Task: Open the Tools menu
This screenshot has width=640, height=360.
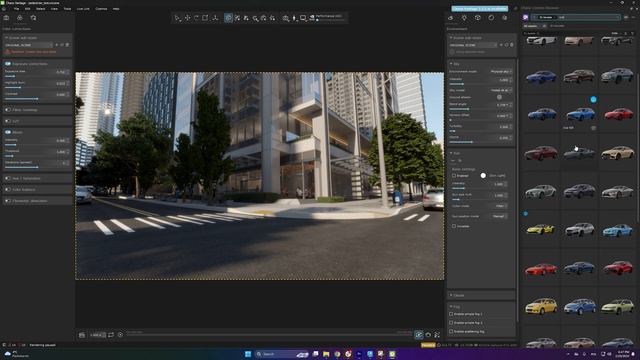Action: pyautogui.click(x=67, y=9)
